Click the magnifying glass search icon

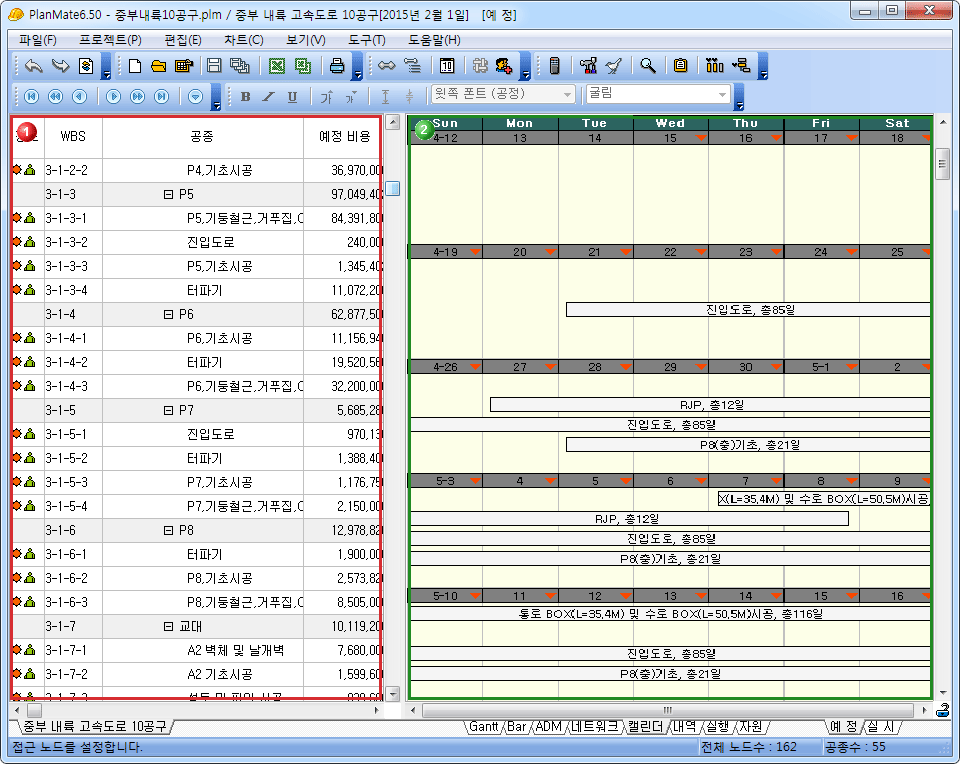click(648, 66)
